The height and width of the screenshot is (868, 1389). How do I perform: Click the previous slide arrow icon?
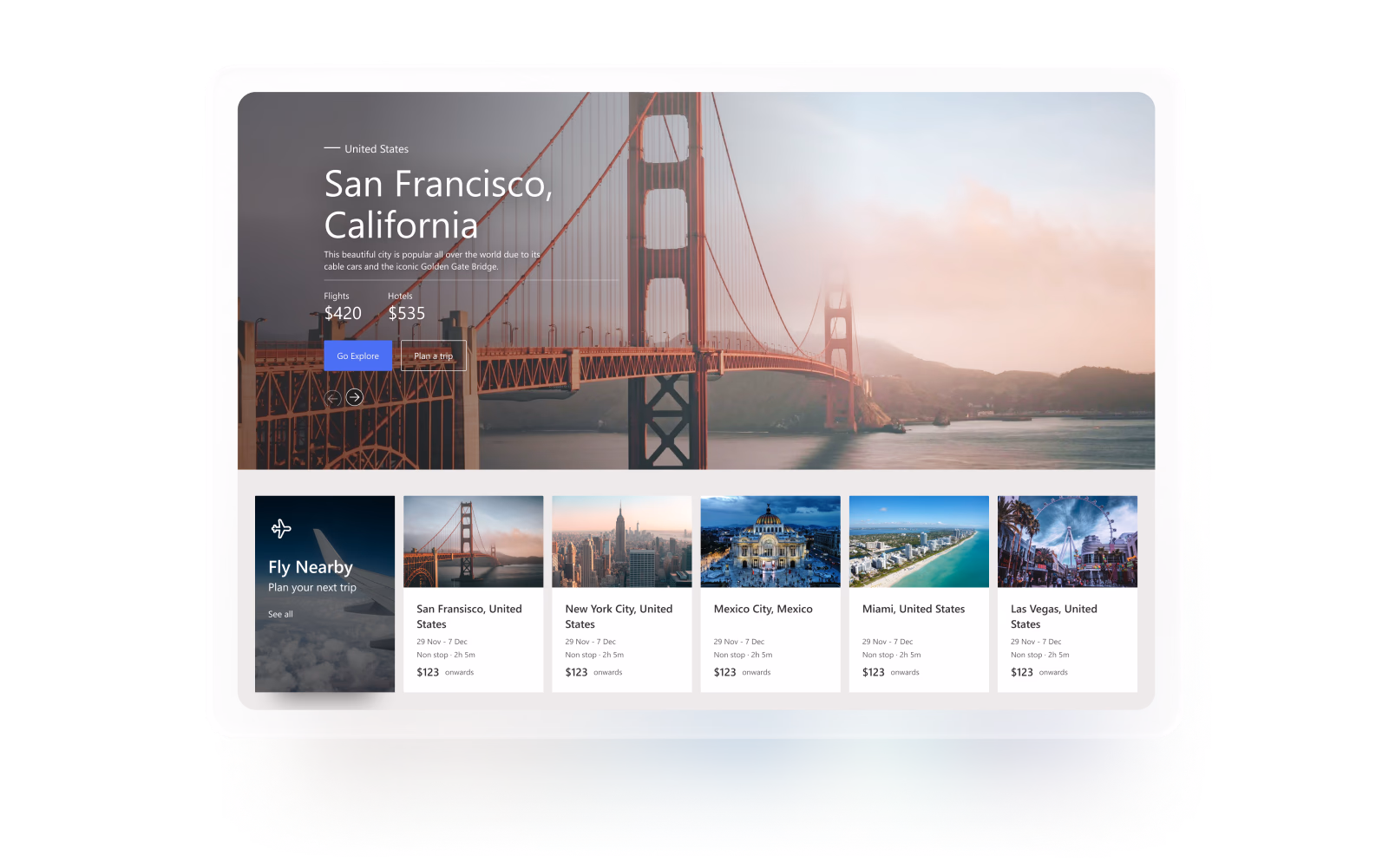point(332,398)
